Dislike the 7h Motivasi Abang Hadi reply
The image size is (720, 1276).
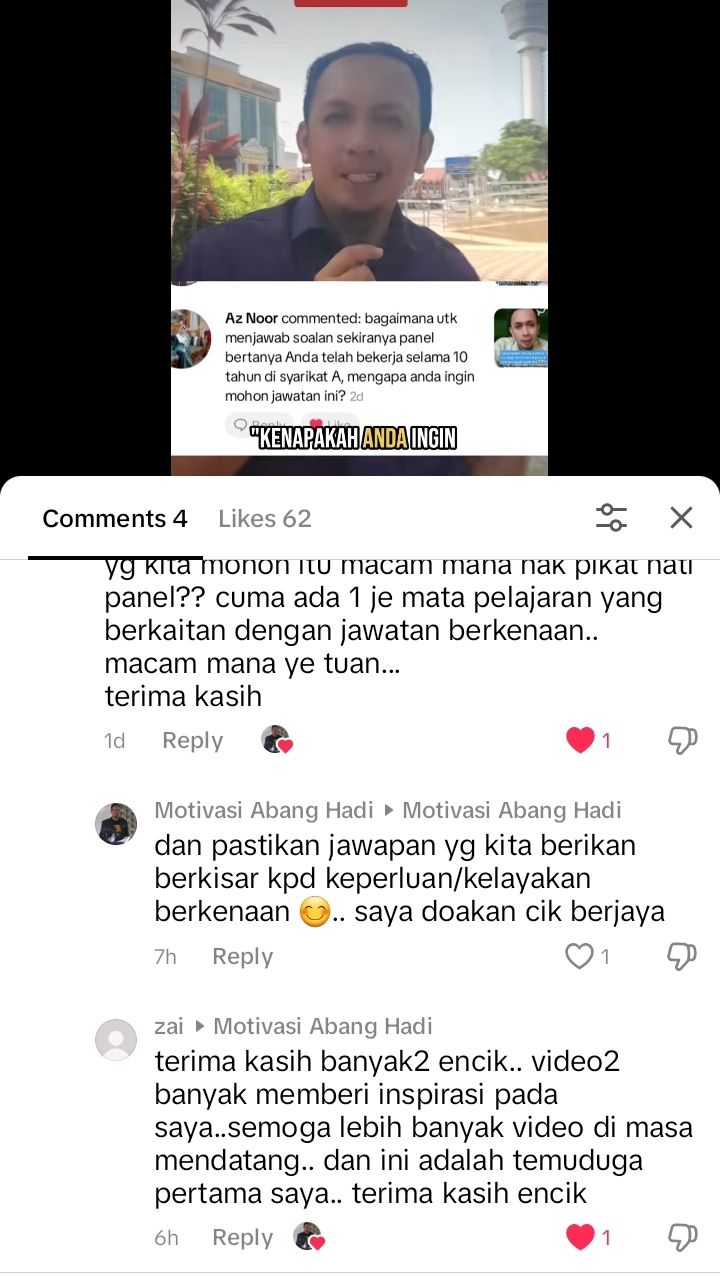click(x=682, y=956)
